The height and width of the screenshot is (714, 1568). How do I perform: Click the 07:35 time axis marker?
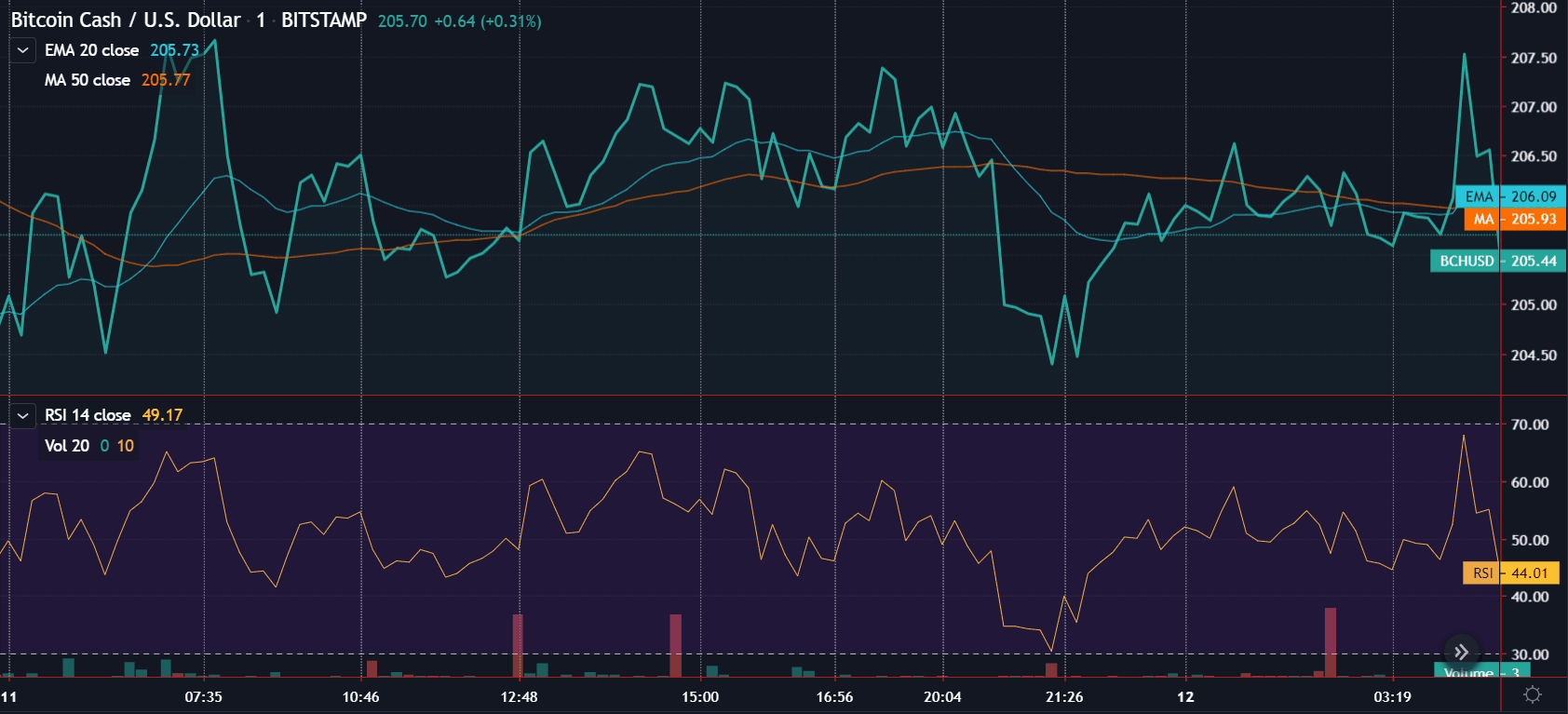tap(203, 696)
